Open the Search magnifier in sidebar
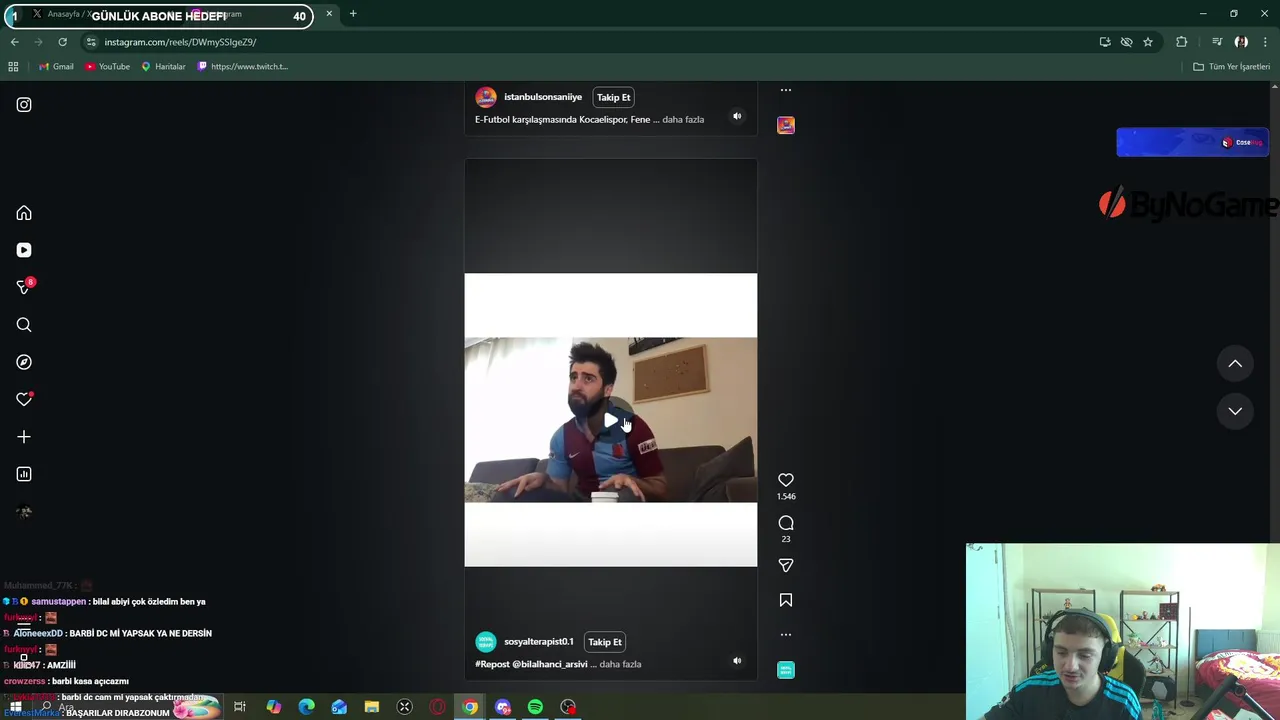This screenshot has height=720, width=1280. tap(24, 325)
